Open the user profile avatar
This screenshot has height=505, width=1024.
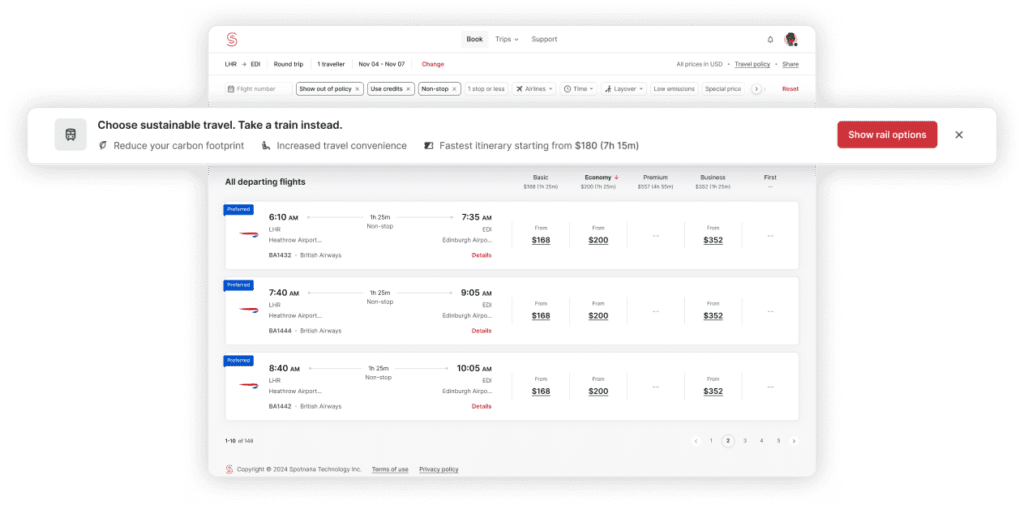[791, 39]
